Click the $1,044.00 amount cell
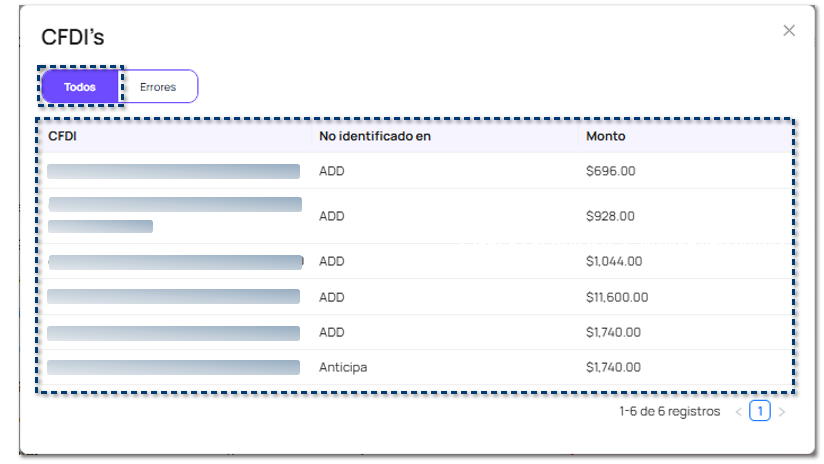Viewport: 824px width, 464px height. 614,261
